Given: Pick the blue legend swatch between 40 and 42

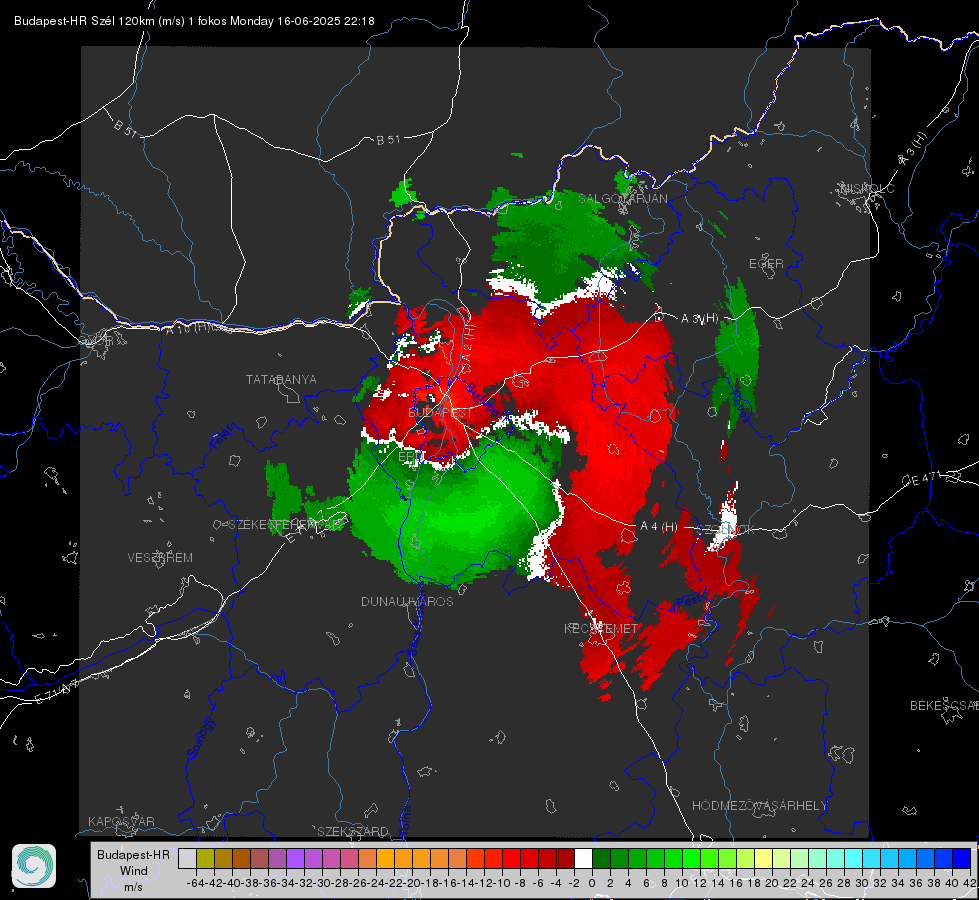Looking at the screenshot, I should click(962, 858).
